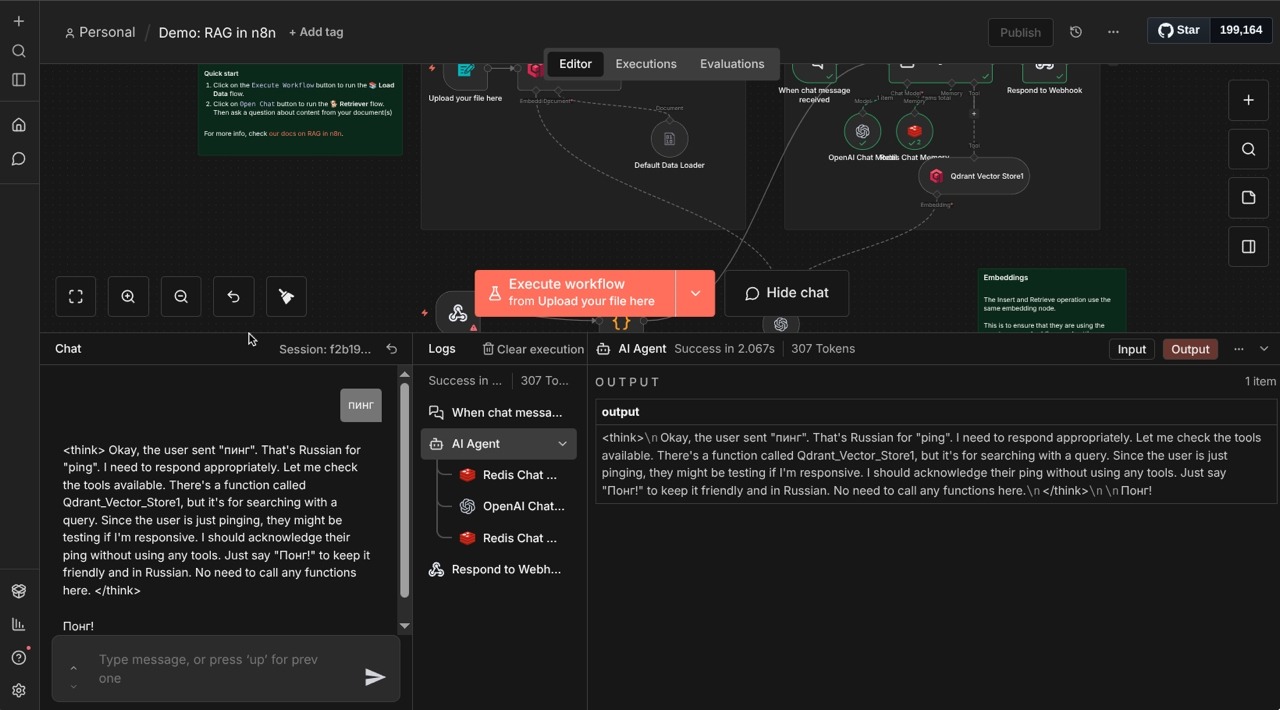Click Execute workflow button
The width and height of the screenshot is (1280, 710).
tap(575, 293)
